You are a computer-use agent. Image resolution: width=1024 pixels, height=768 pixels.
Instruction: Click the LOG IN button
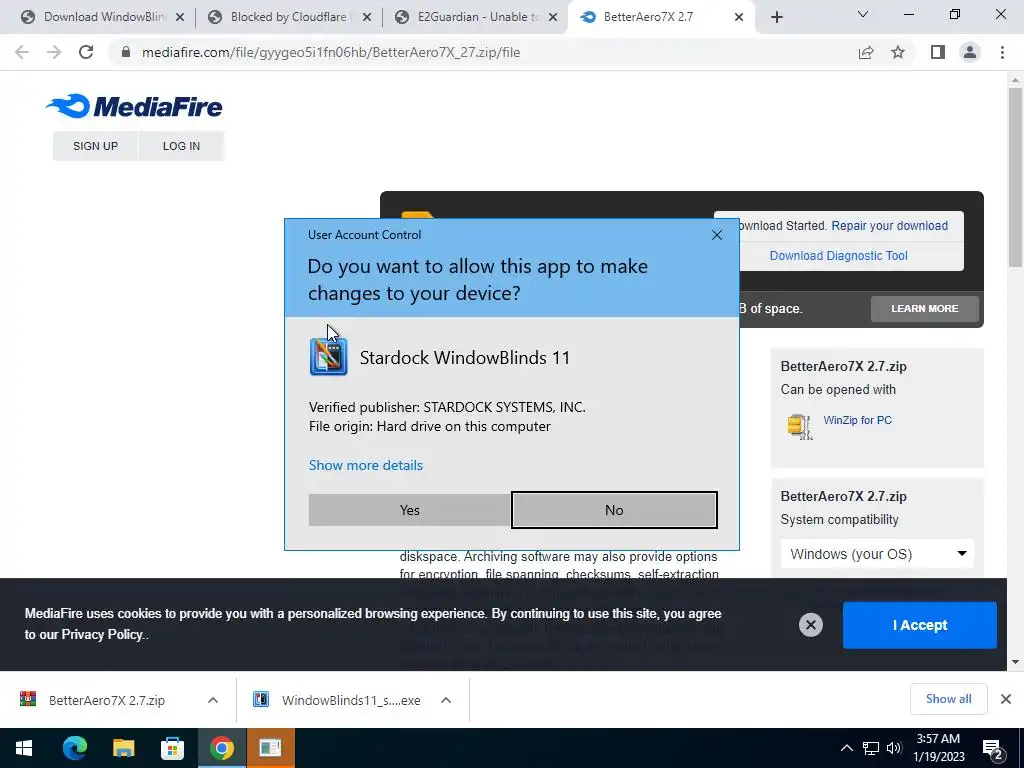point(182,146)
